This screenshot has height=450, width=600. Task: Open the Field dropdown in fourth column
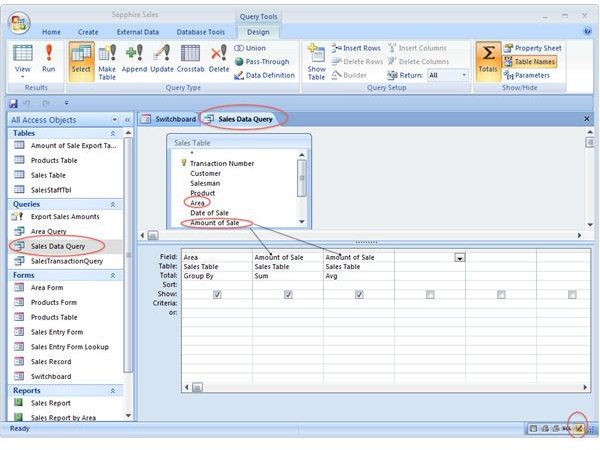(x=460, y=258)
